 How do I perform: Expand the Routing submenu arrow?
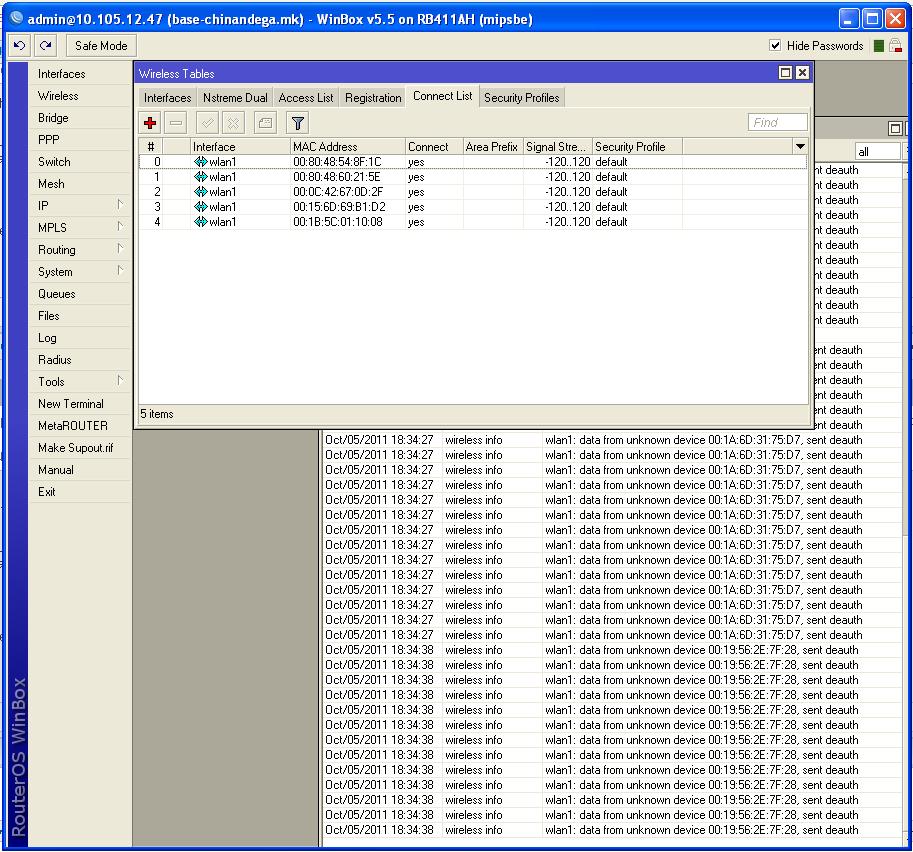point(119,249)
